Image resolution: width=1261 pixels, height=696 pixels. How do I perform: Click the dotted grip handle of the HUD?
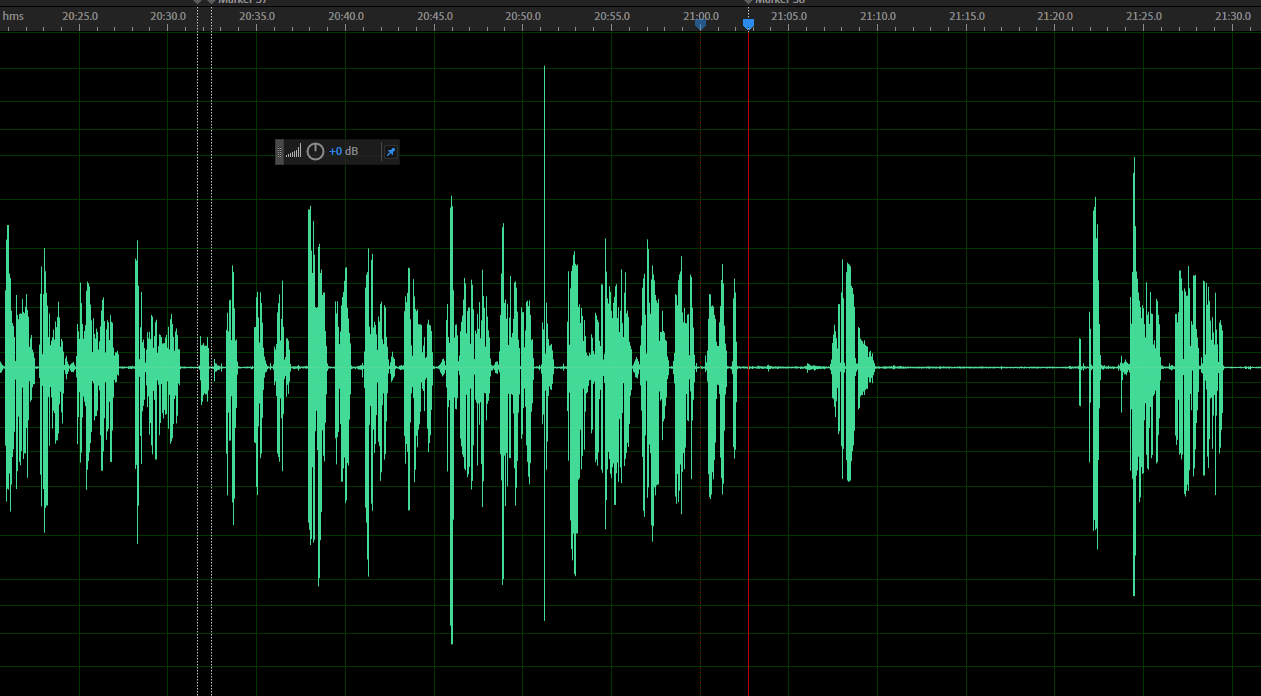pos(279,152)
